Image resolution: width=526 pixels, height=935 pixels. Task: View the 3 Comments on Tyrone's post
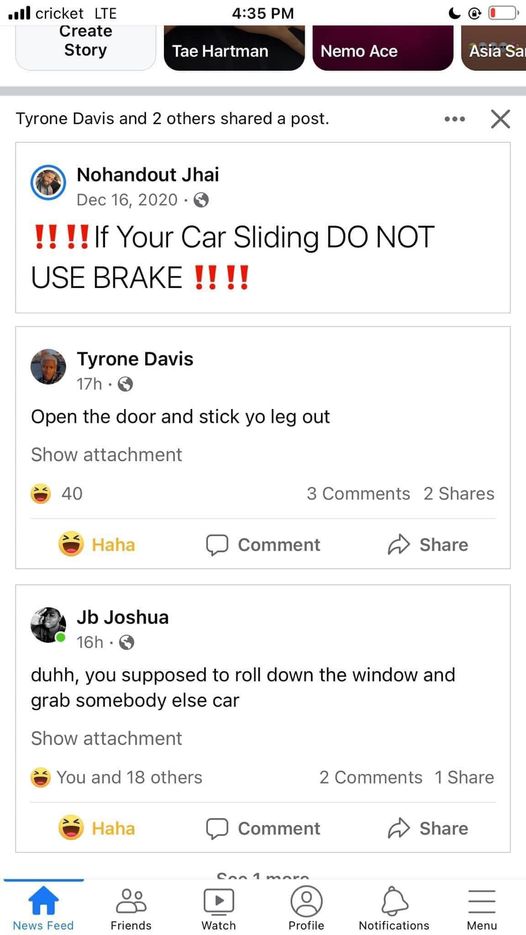pos(358,494)
